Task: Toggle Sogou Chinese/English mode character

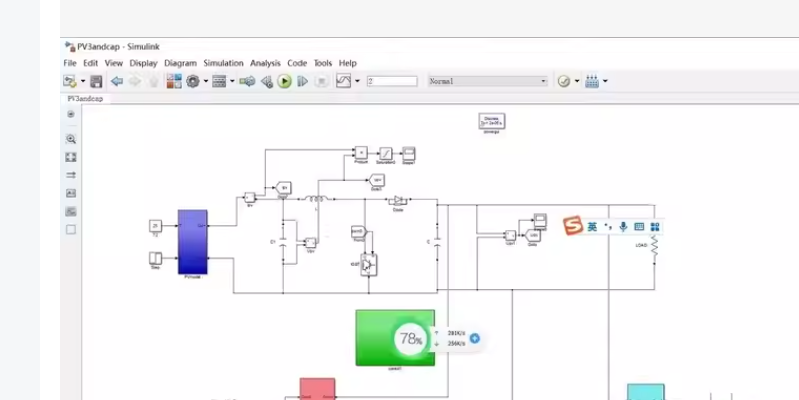Action: [592, 227]
